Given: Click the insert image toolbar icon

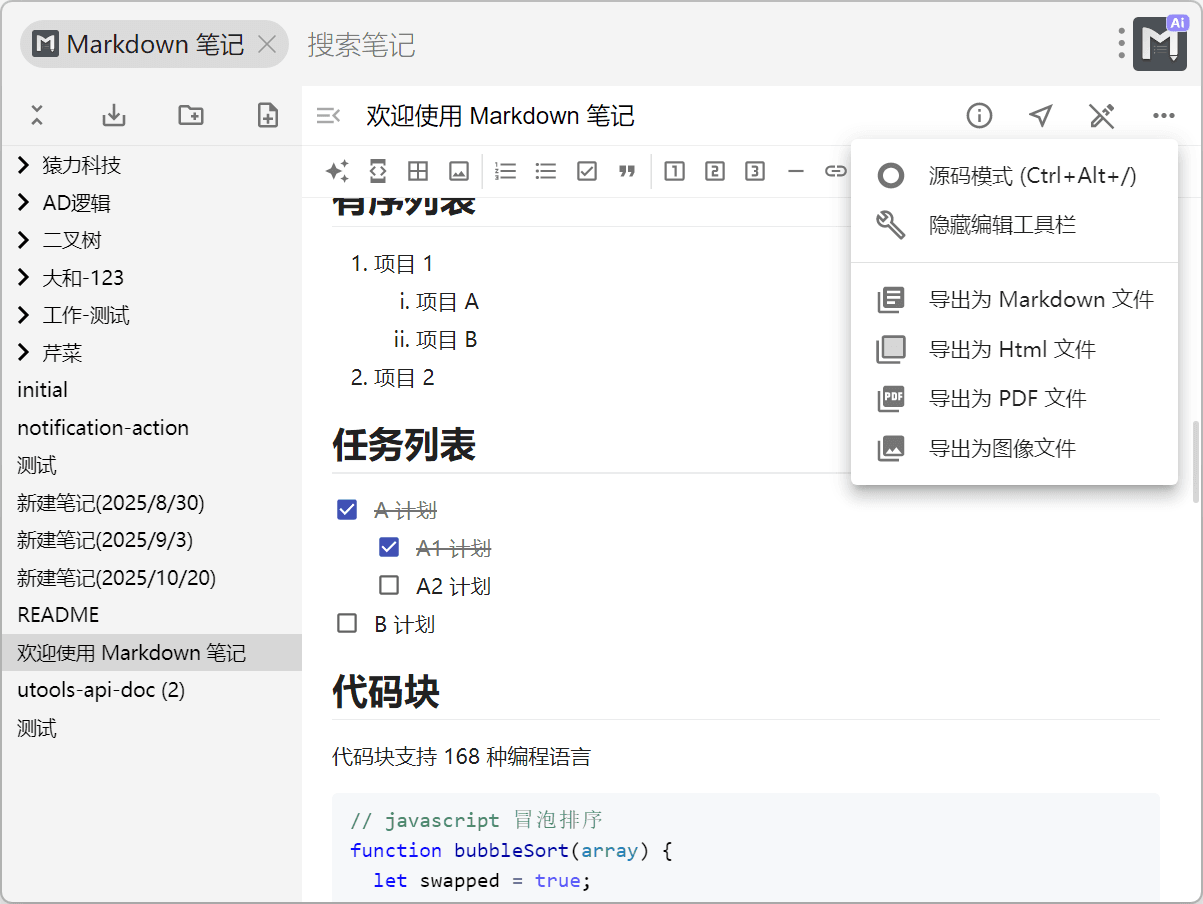Looking at the screenshot, I should 458,171.
